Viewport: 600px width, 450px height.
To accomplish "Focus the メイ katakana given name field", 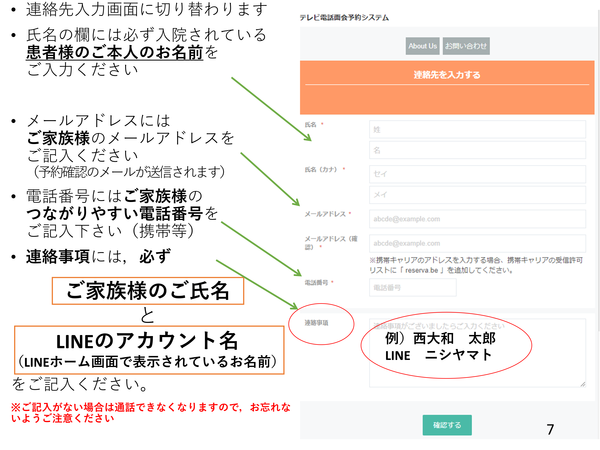I will click(476, 195).
